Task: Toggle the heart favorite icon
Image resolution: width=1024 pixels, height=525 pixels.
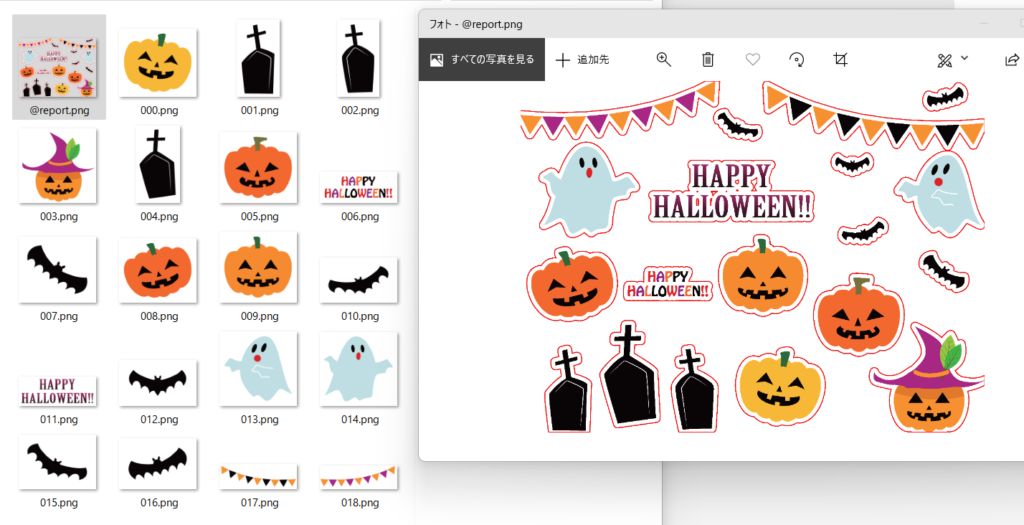Action: tap(753, 60)
